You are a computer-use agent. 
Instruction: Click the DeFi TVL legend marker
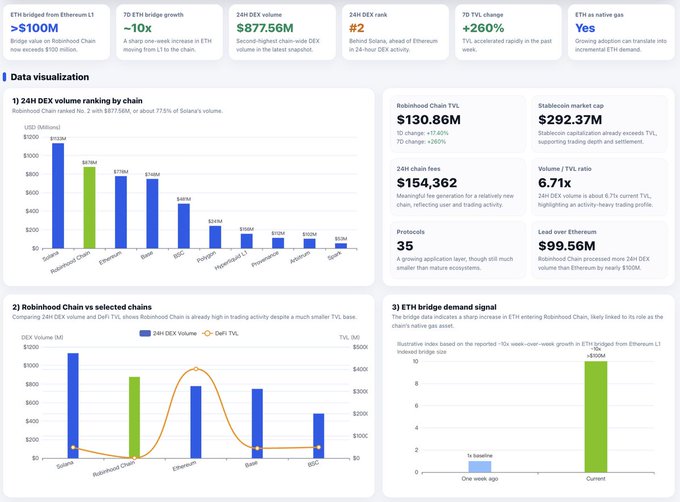[x=207, y=333]
